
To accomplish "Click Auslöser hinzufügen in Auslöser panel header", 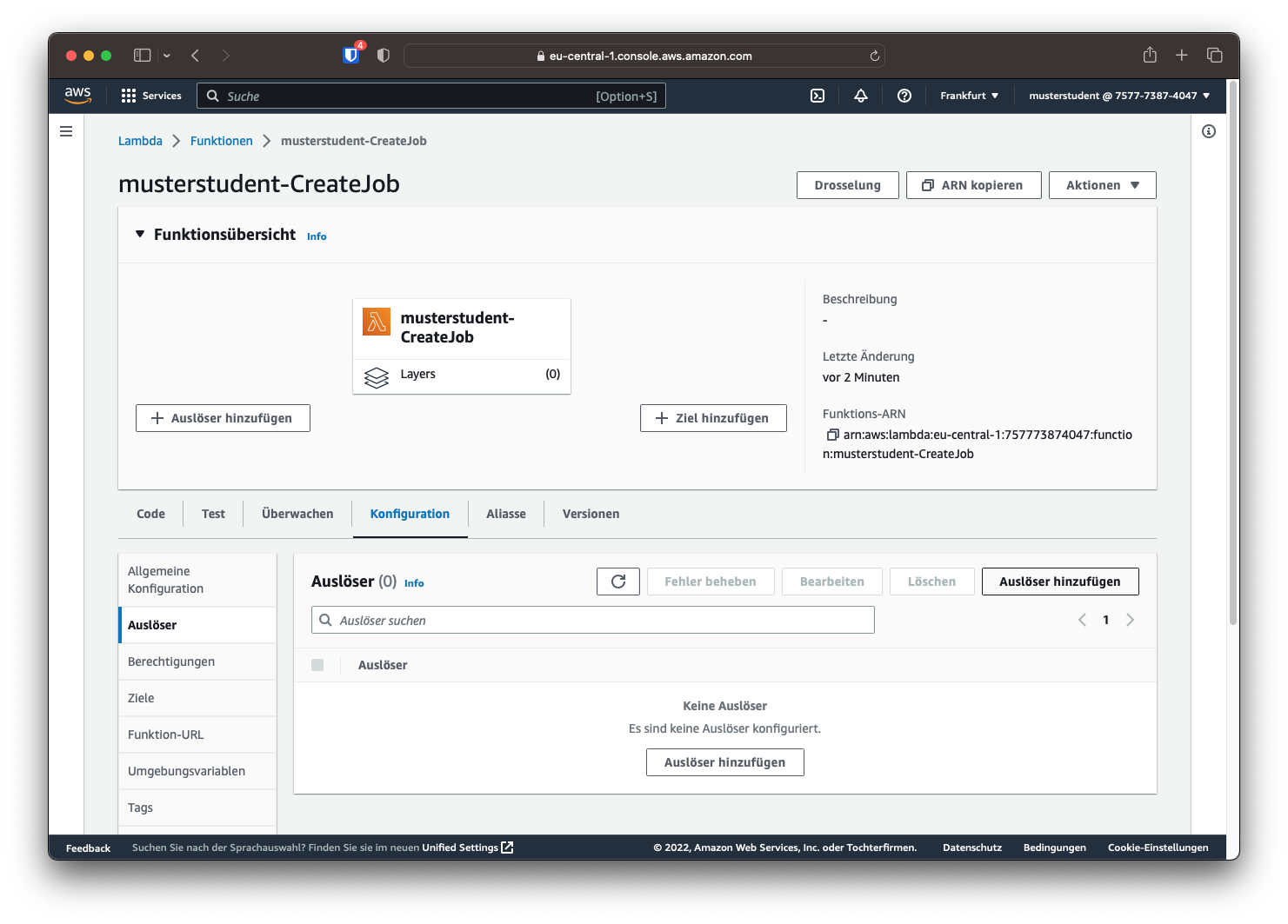I will click(x=1060, y=582).
